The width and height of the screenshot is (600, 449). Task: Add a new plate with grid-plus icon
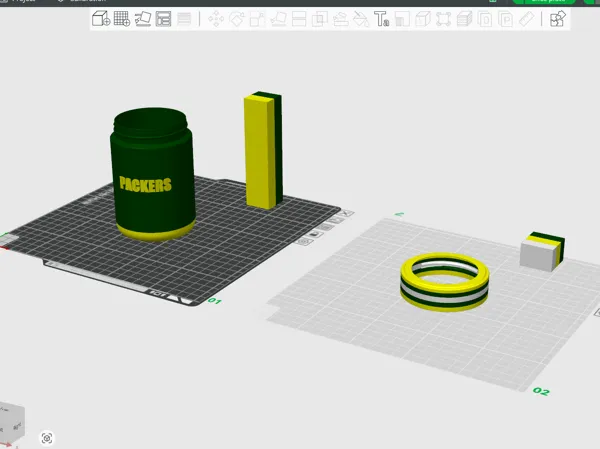point(122,19)
